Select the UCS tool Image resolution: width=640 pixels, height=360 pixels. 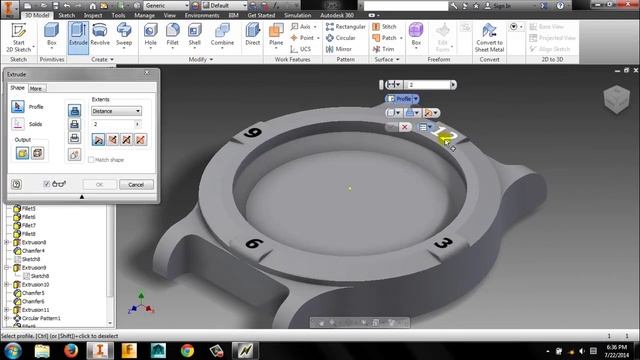pyautogui.click(x=301, y=49)
